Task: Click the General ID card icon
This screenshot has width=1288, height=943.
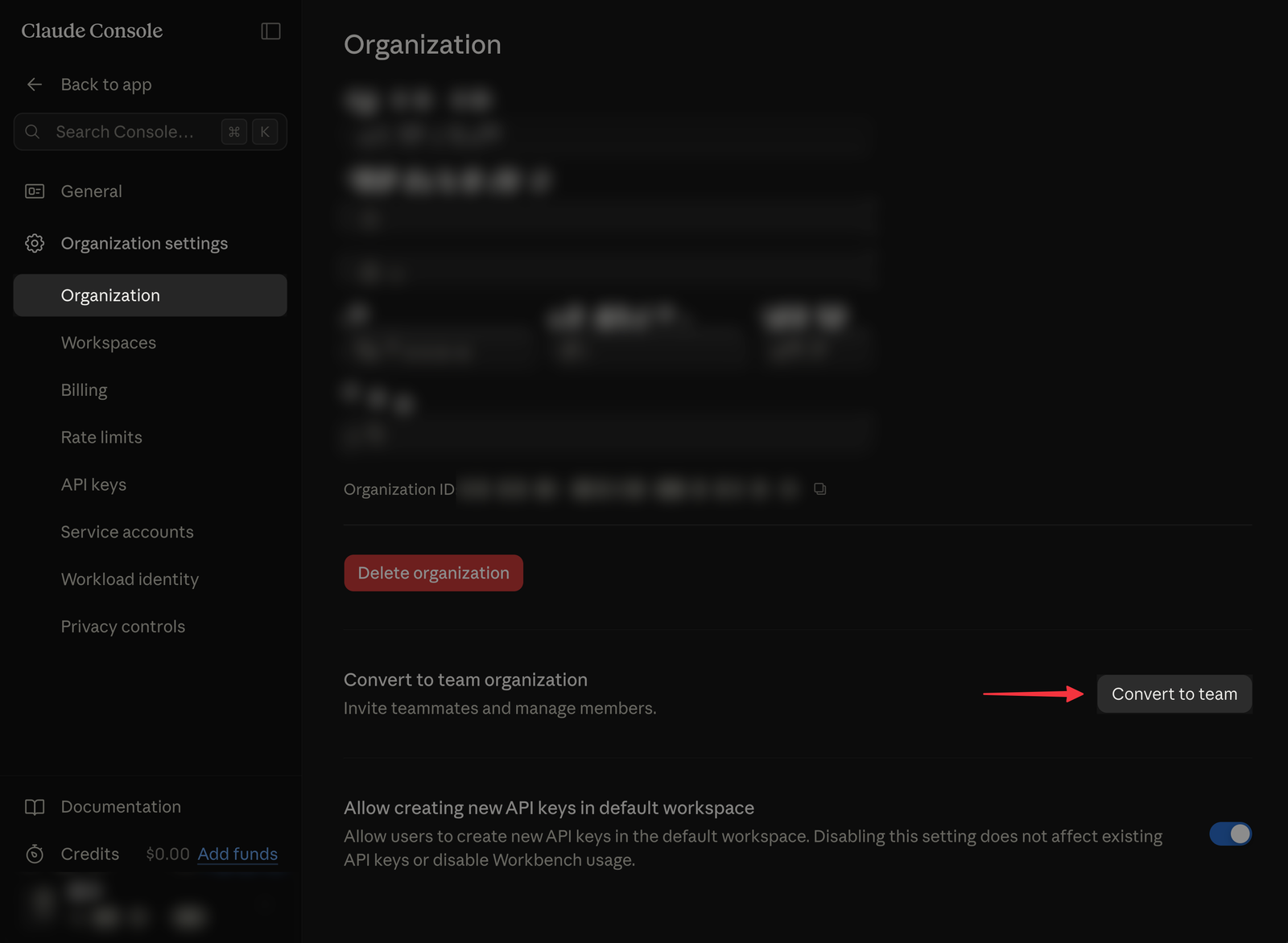Action: click(35, 191)
